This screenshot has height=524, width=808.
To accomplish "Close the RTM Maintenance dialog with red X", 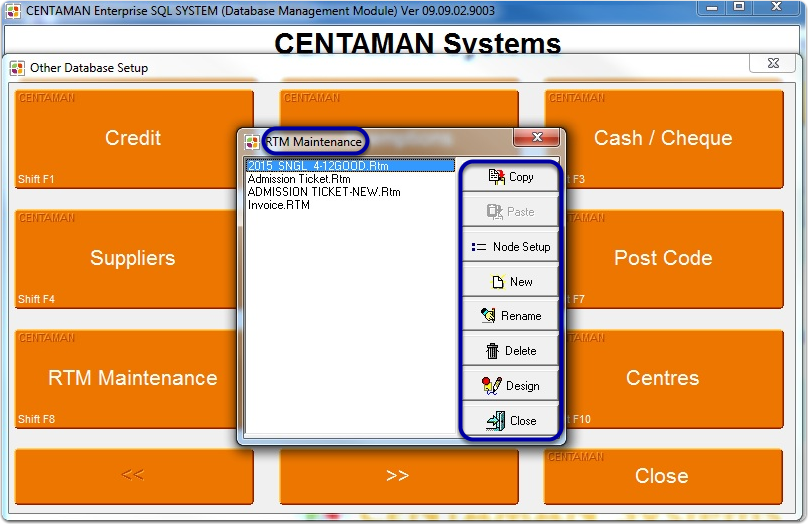I will 536,137.
